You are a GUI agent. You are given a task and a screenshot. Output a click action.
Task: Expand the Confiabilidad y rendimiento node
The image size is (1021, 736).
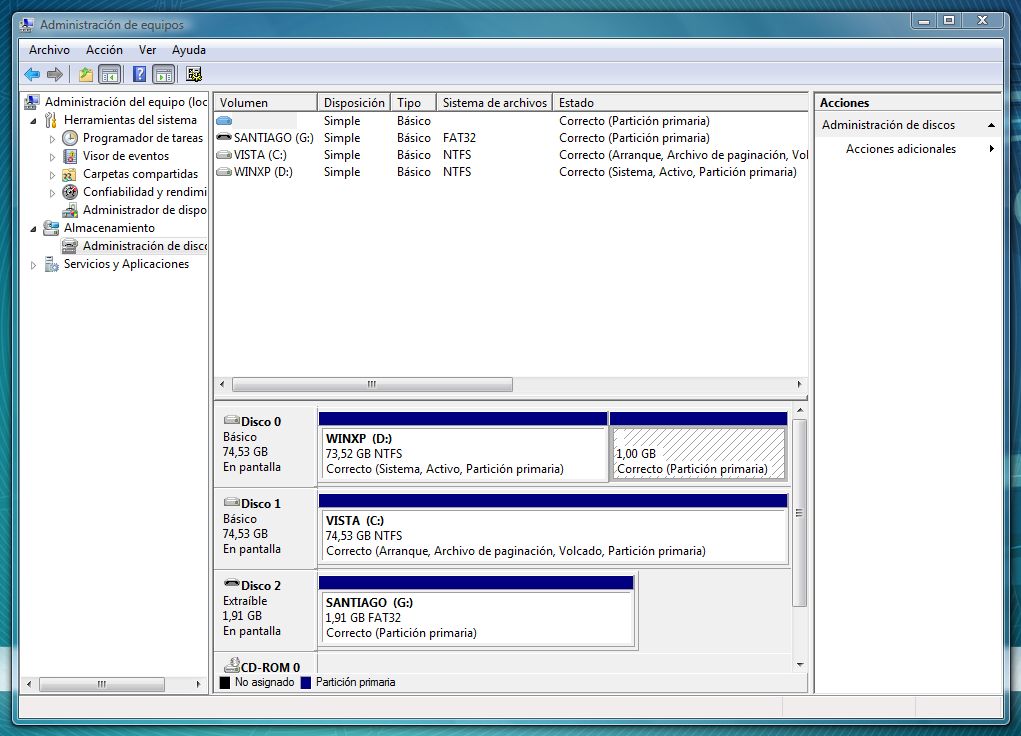tap(52, 193)
